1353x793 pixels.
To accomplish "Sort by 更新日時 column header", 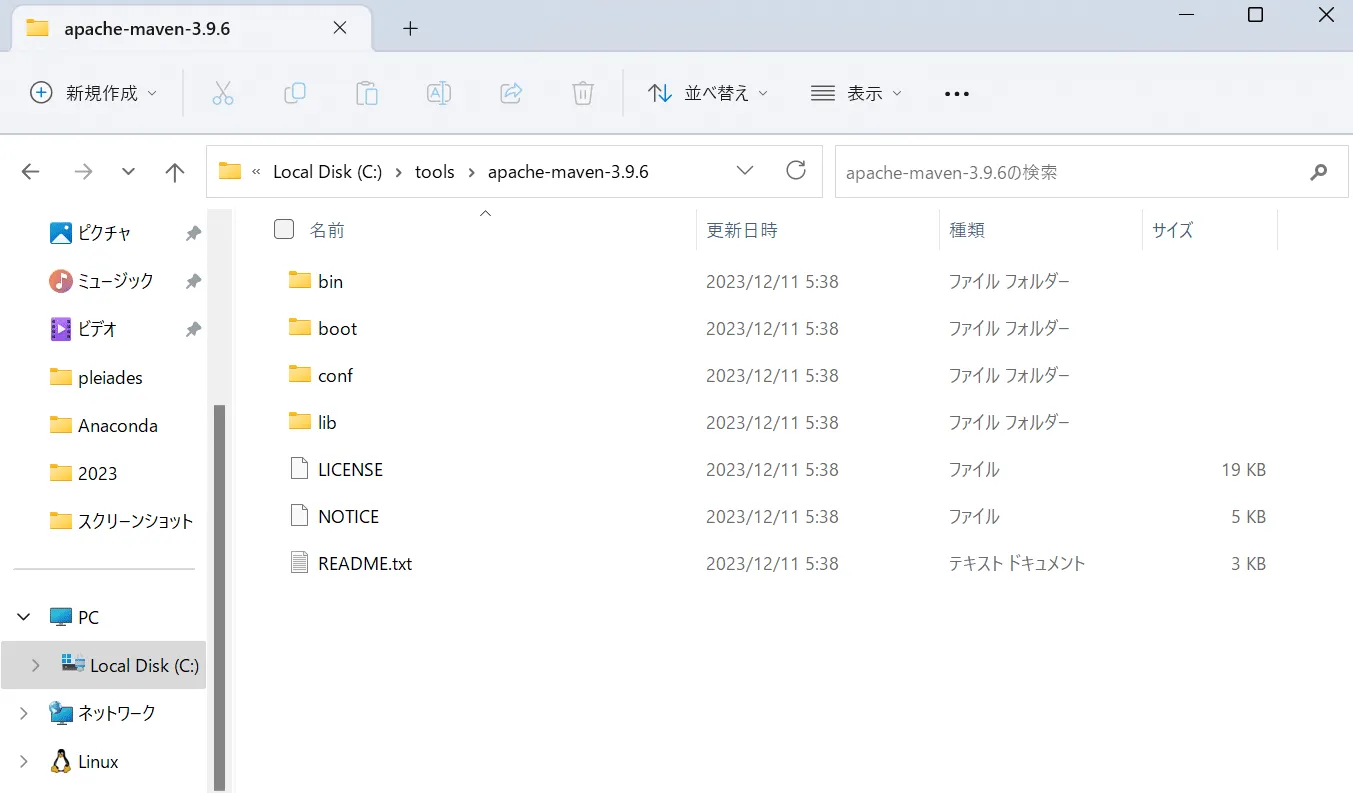I will pyautogui.click(x=742, y=230).
